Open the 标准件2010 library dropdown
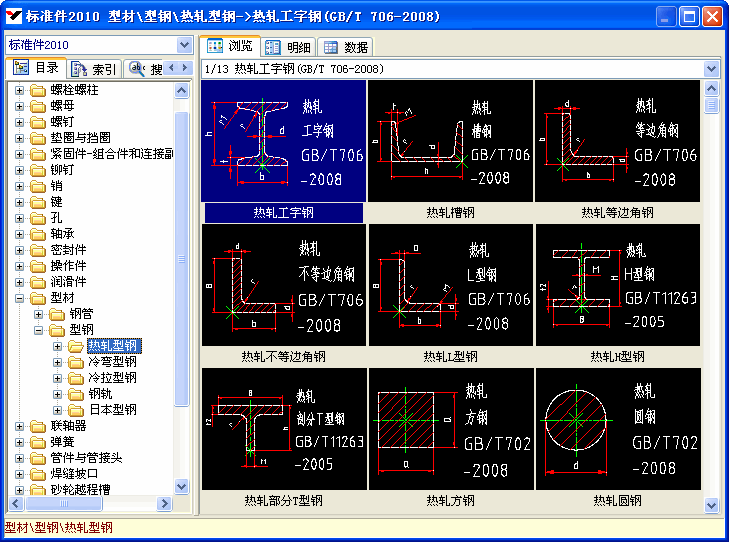The height and width of the screenshot is (542, 729). coord(184,45)
